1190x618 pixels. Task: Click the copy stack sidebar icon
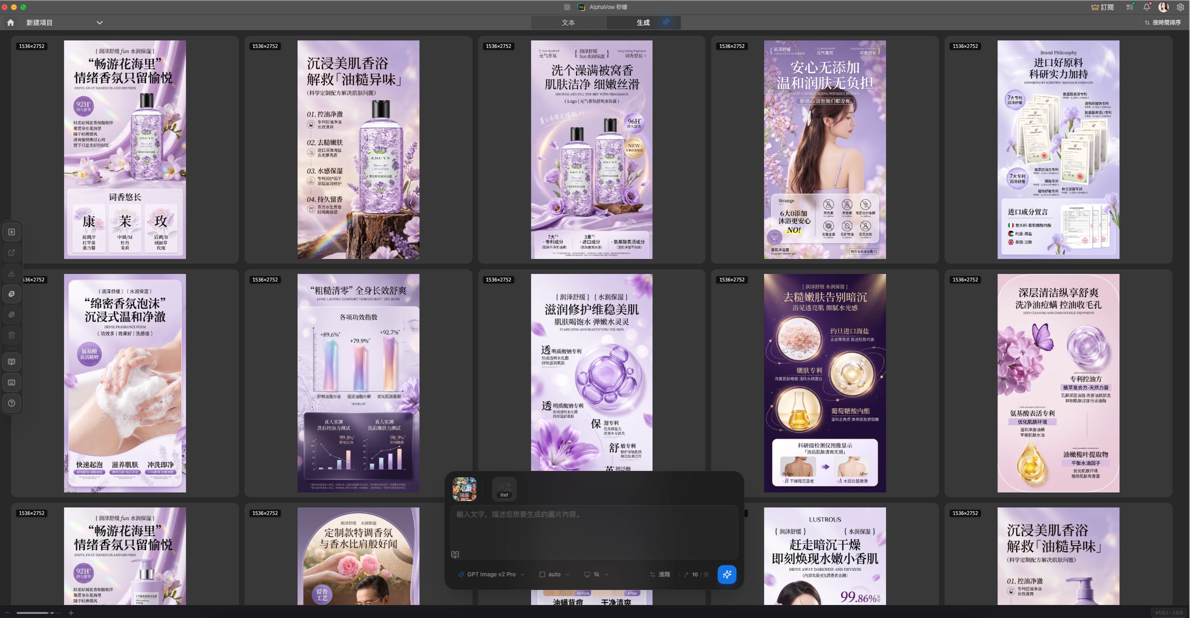[11, 294]
